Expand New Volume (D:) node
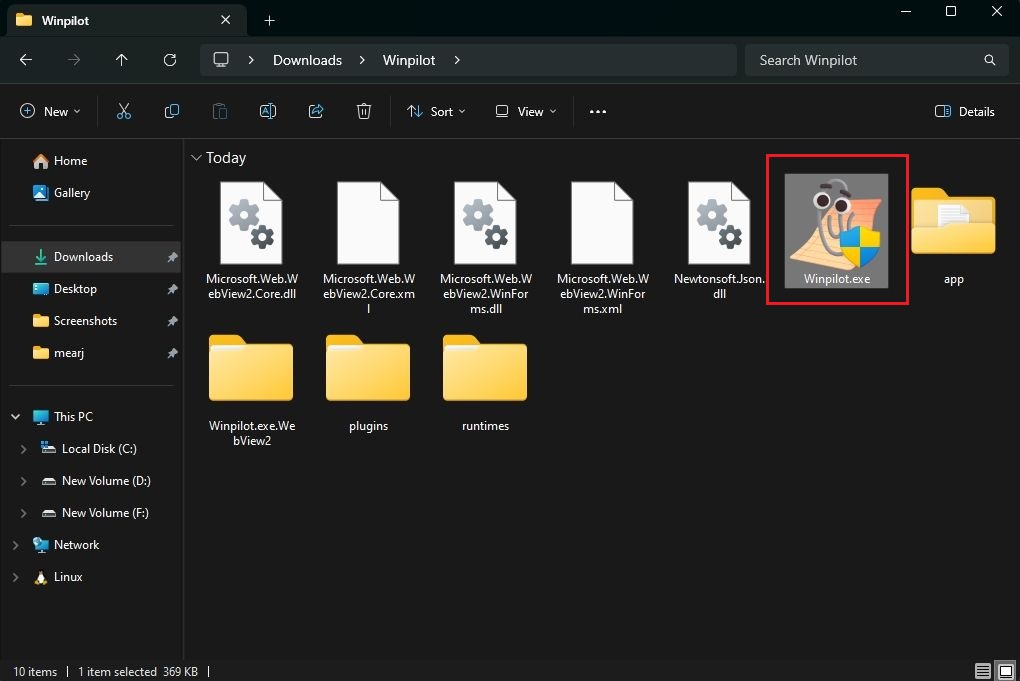The height and width of the screenshot is (681, 1020). (x=24, y=481)
